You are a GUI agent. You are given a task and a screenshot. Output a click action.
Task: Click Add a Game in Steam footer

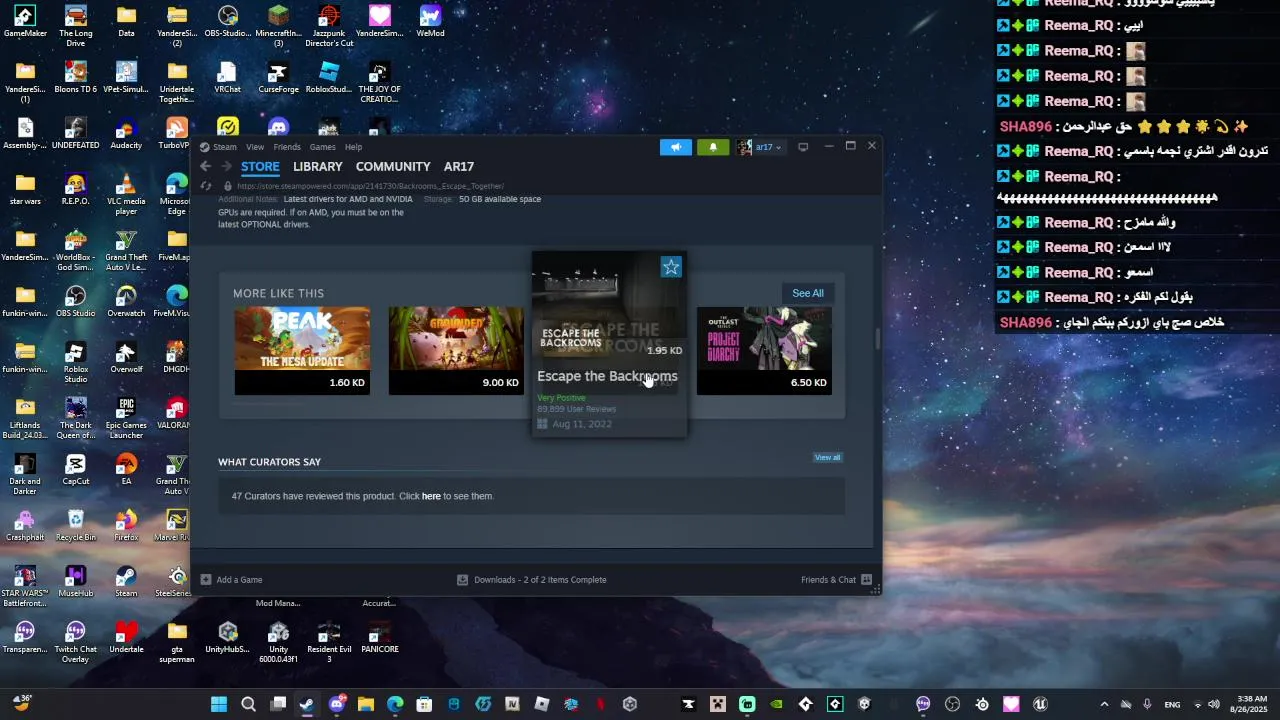tap(231, 580)
